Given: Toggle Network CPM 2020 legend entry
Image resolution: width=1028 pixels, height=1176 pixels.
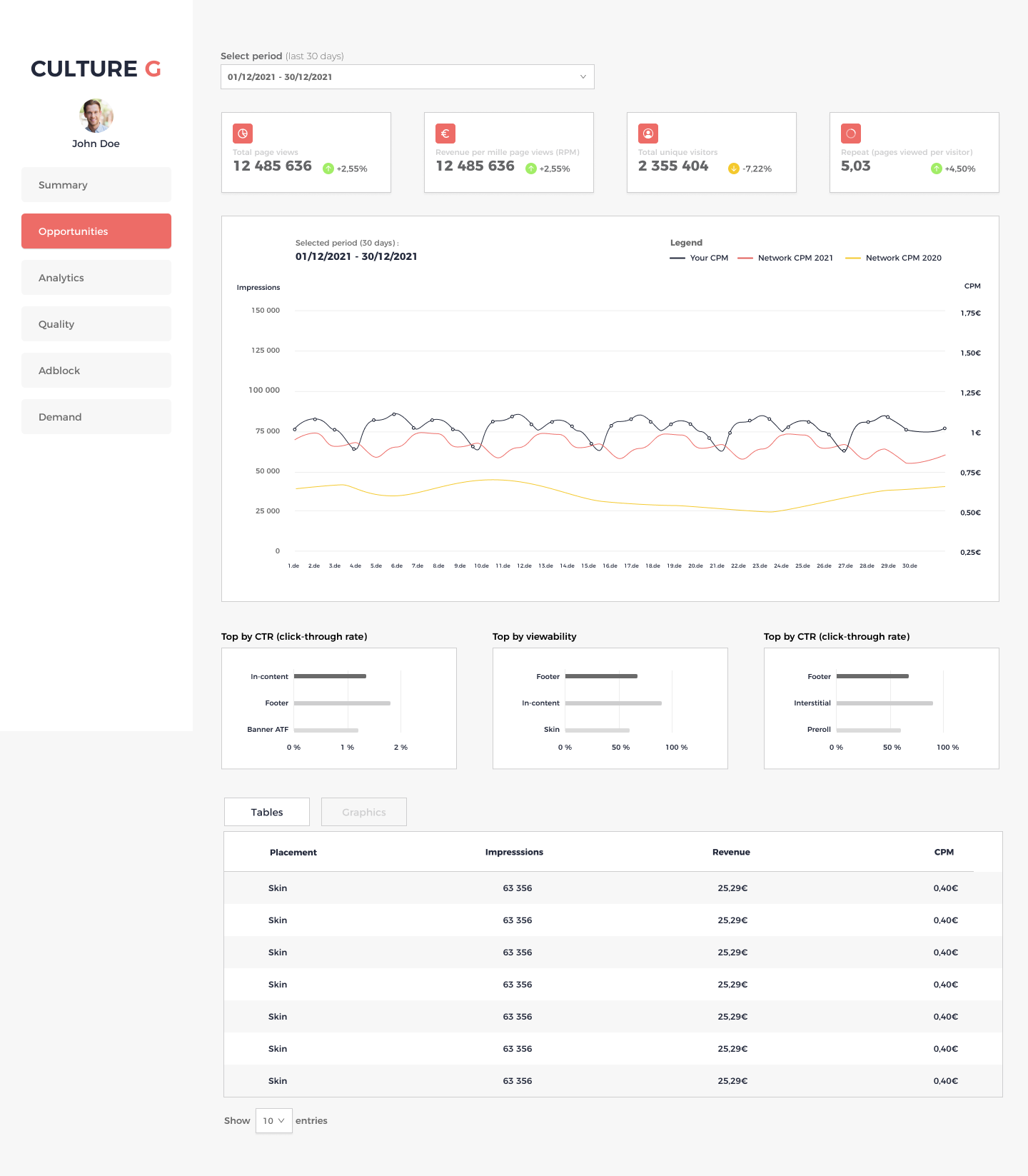Looking at the screenshot, I should pos(893,258).
